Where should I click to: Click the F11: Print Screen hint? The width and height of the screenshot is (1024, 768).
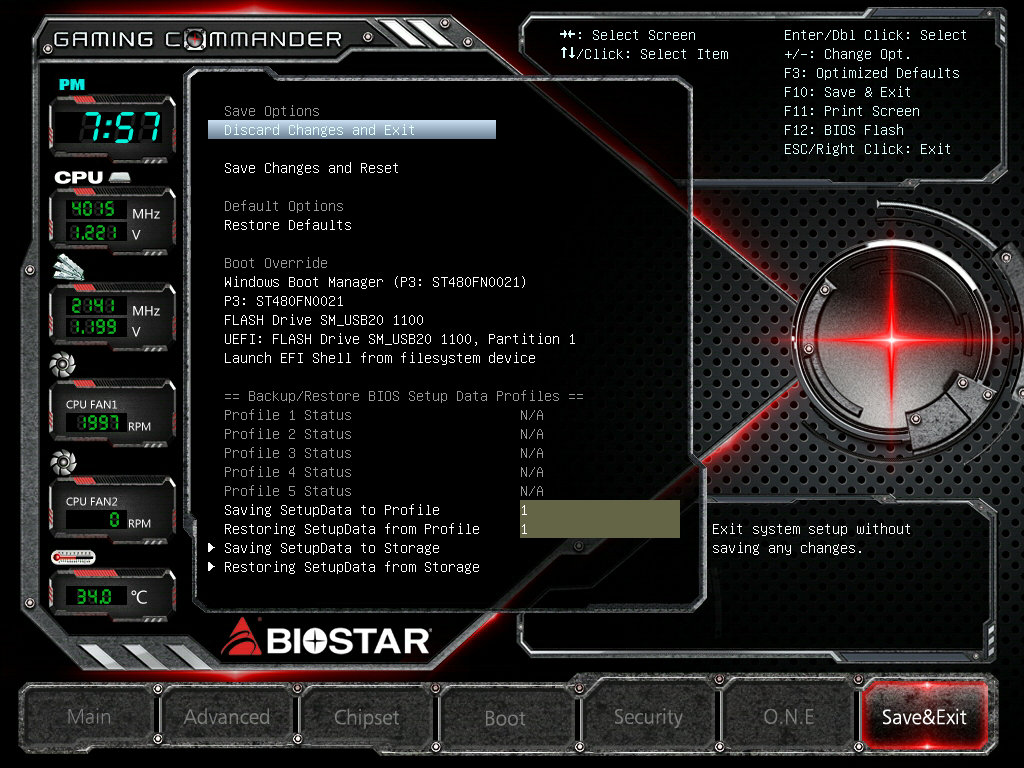[x=852, y=111]
